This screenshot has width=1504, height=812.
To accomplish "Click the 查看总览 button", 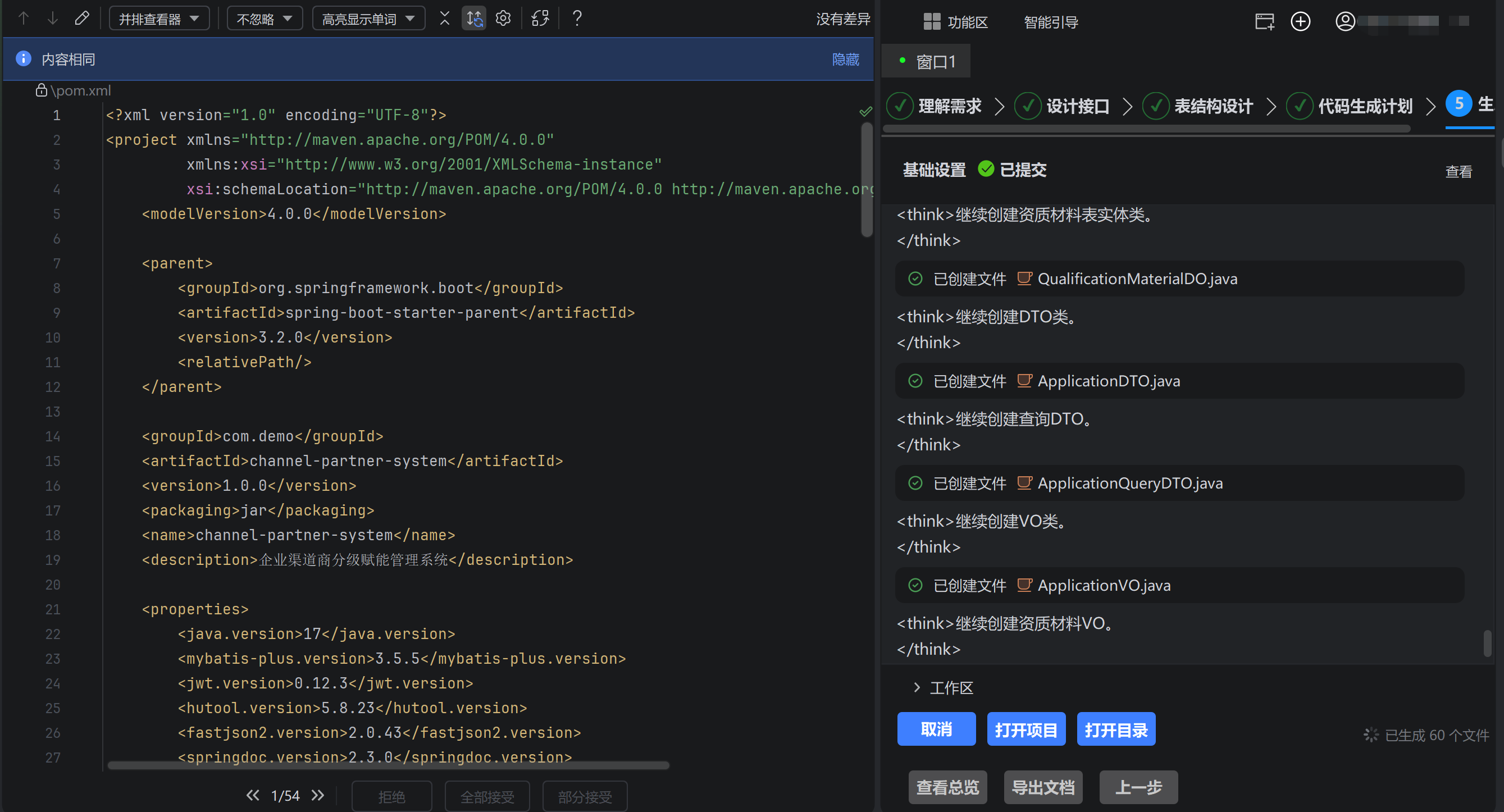I will (x=947, y=787).
